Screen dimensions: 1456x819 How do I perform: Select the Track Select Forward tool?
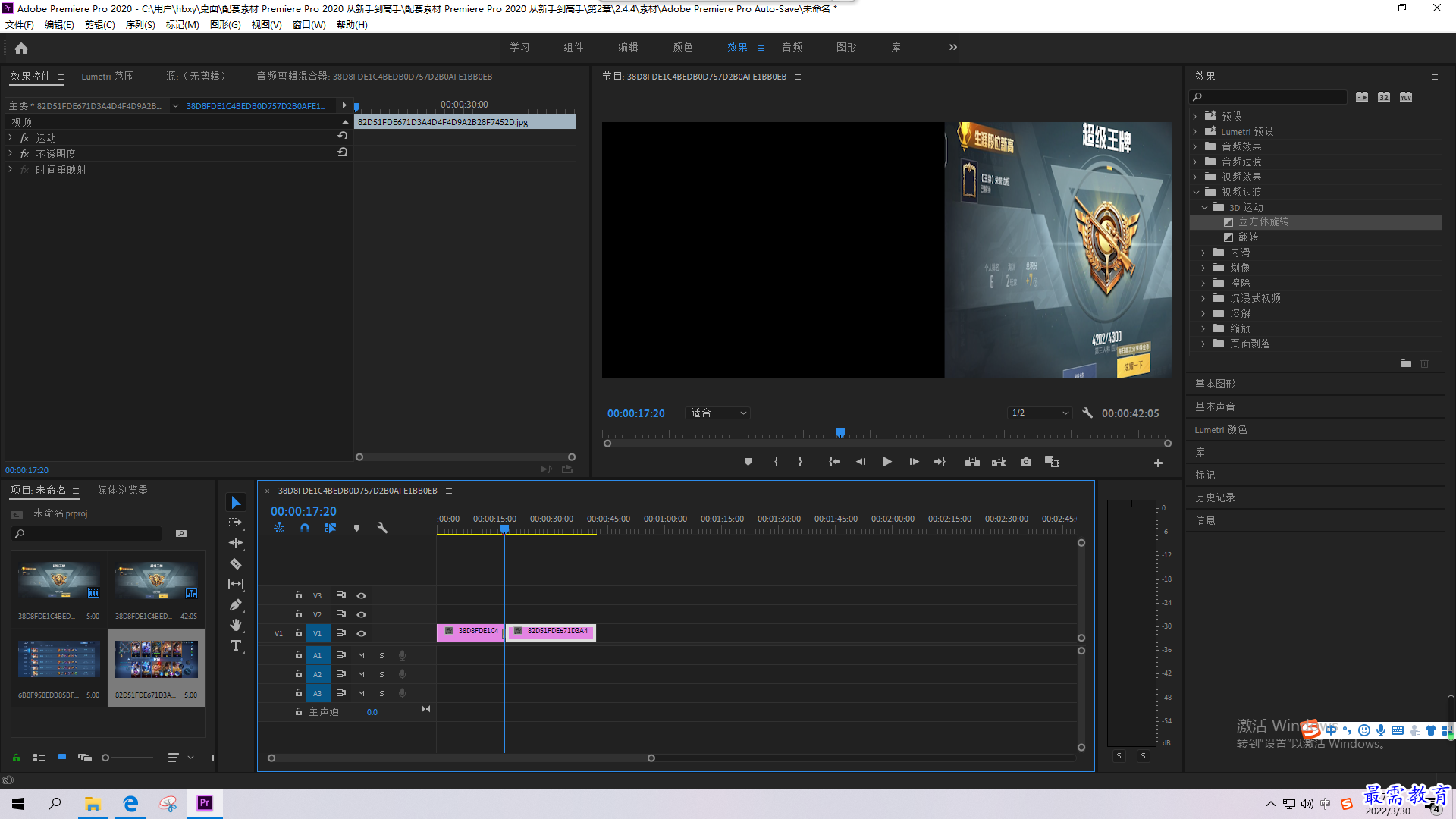click(236, 522)
